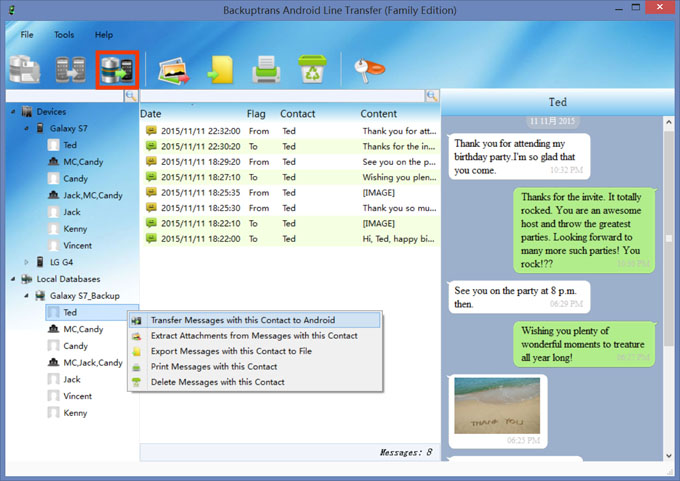Viewport: 680px width, 481px height.
Task: Click the Flag column header
Action: point(256,114)
